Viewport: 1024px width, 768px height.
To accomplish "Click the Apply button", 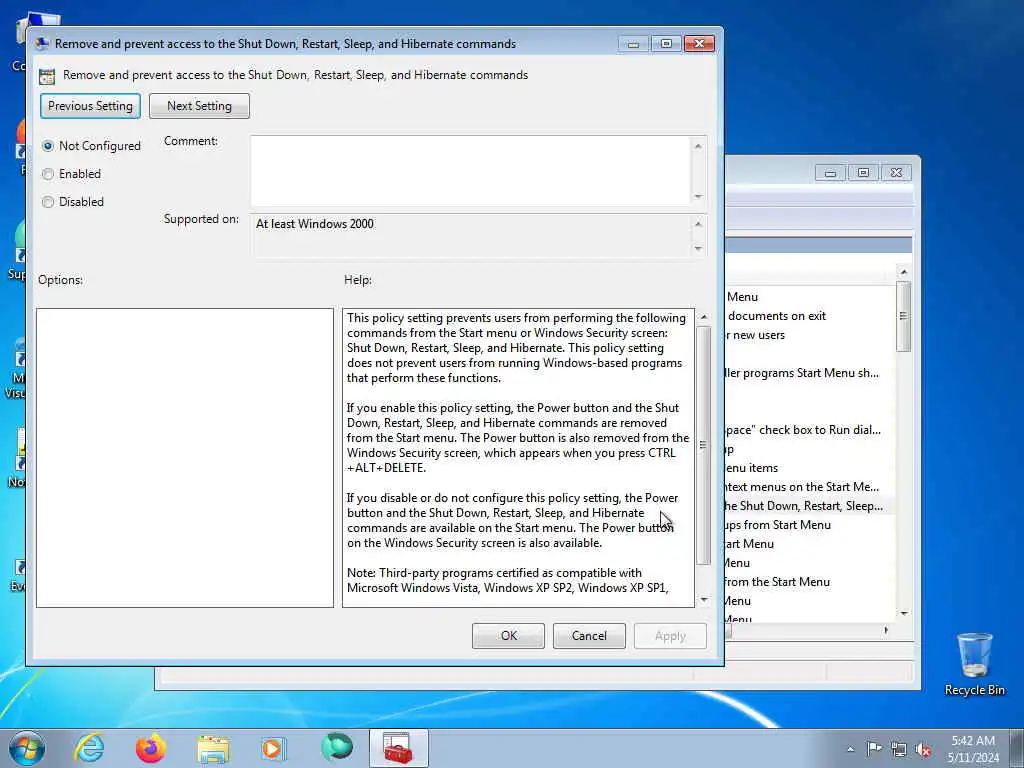I will point(670,635).
